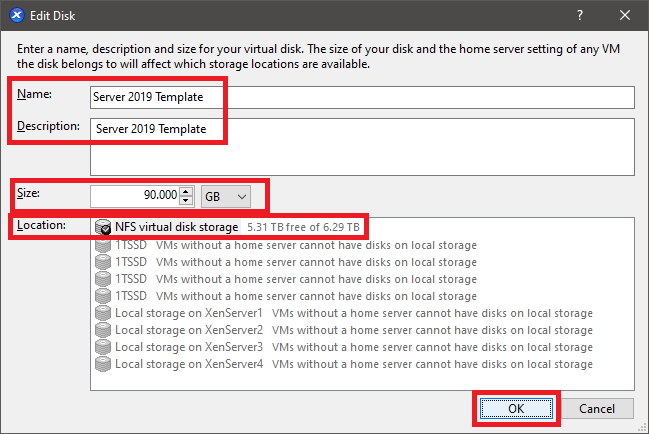Screen dimensions: 649x434
Task: Click the Local storage on XenServer3 disk icon
Action: pos(102,347)
